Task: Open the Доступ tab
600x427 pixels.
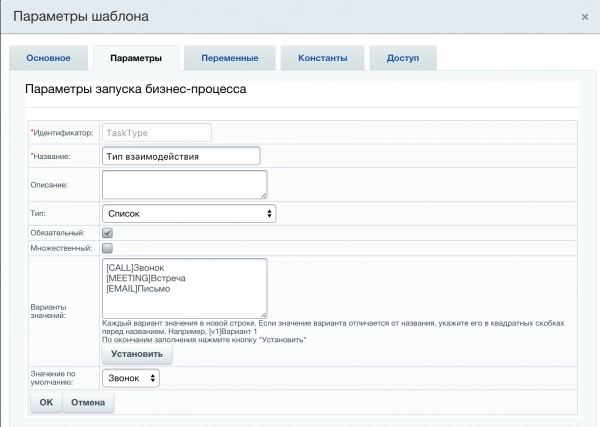Action: [402, 58]
